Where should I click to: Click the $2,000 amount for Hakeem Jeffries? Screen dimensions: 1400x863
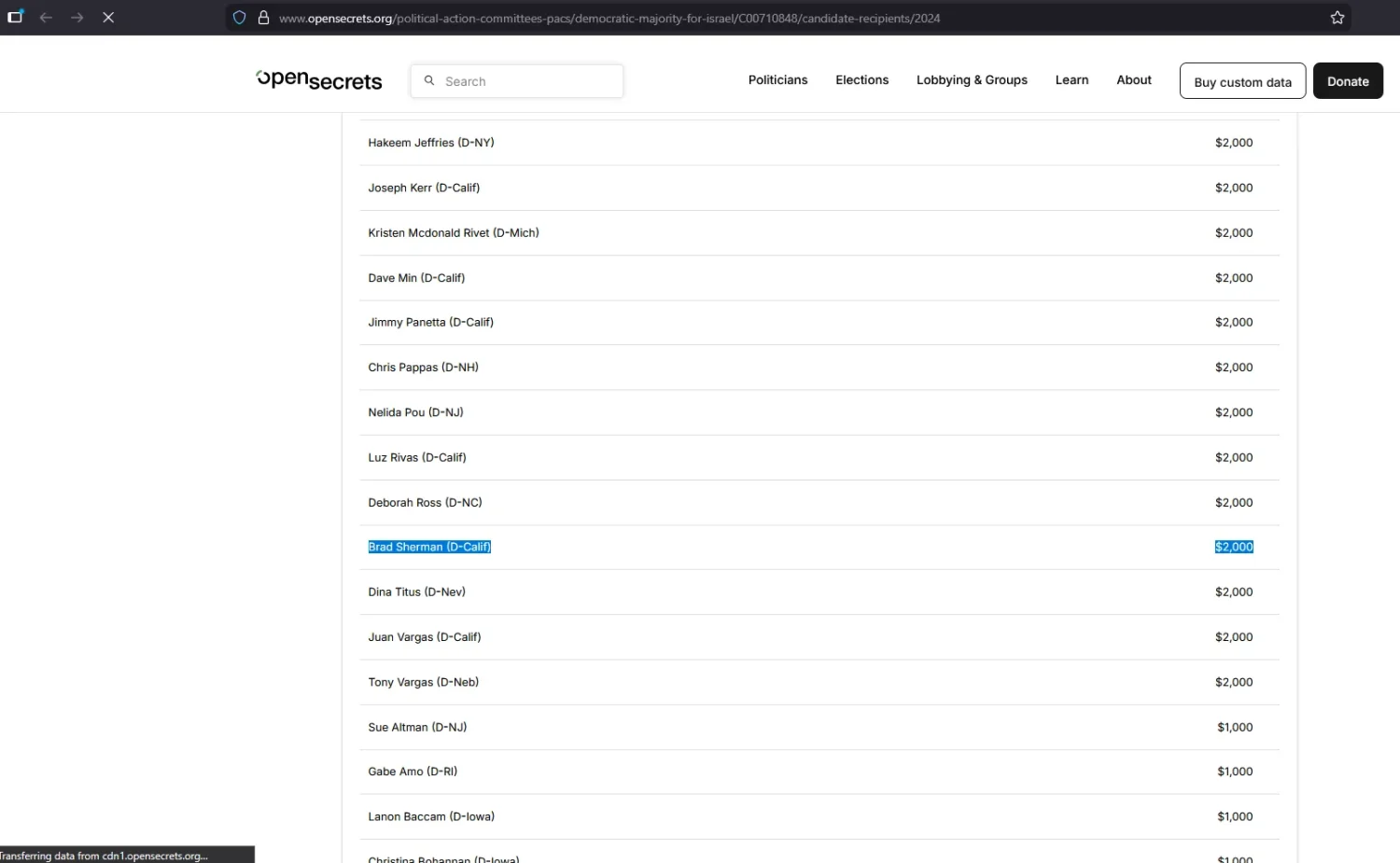coord(1234,143)
